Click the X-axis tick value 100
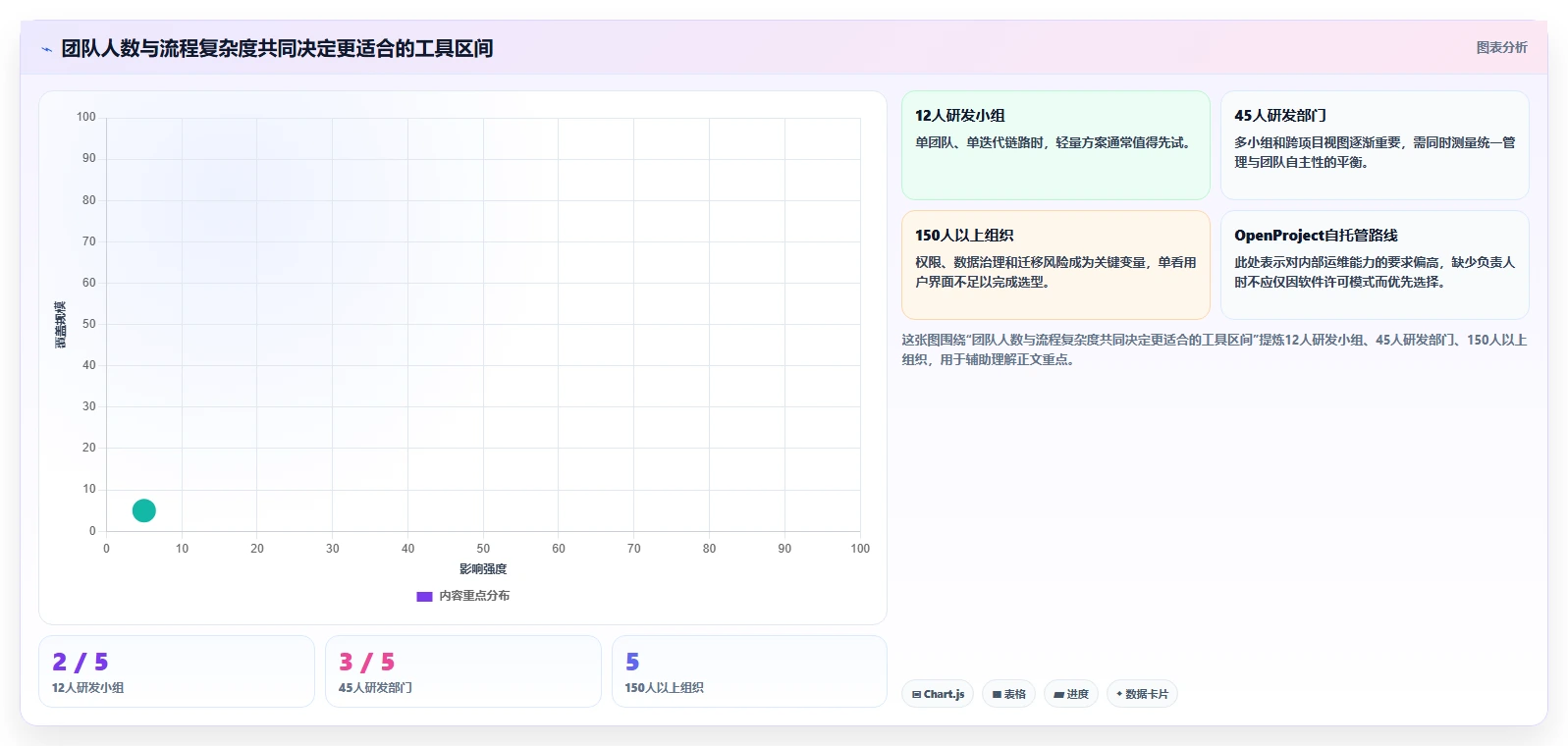The height and width of the screenshot is (746, 1568). click(860, 549)
